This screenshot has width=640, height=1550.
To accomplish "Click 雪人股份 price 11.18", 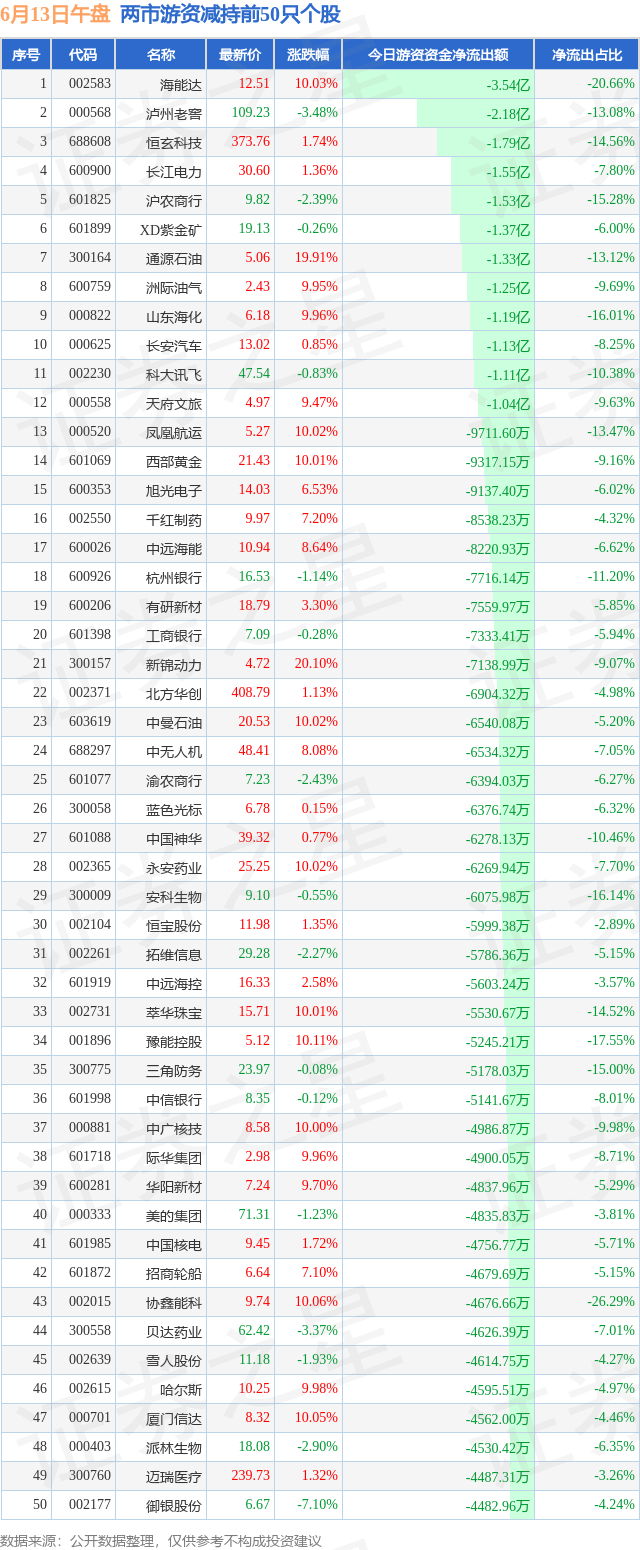I will pos(254,1360).
